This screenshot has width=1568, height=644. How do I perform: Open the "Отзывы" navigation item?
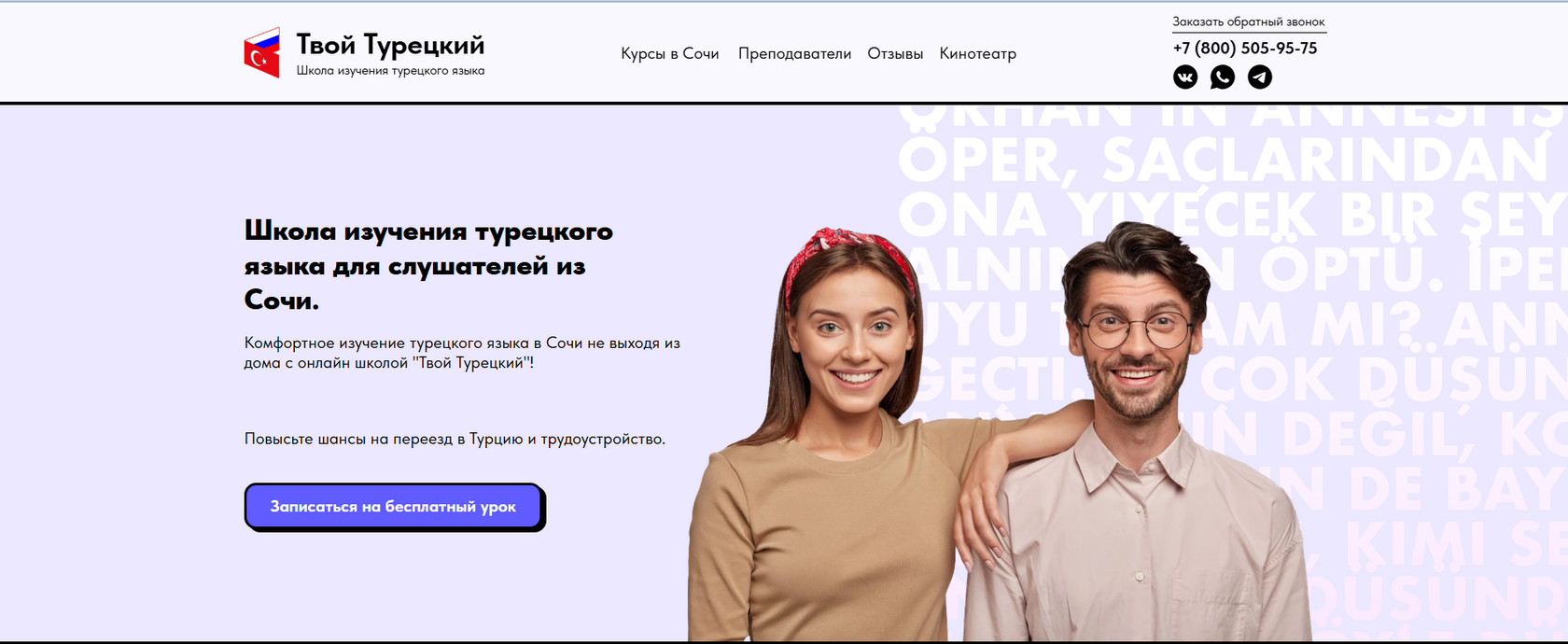coord(895,53)
